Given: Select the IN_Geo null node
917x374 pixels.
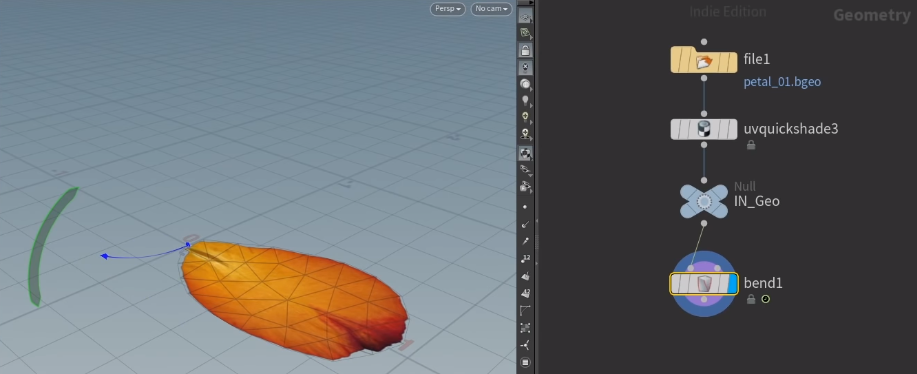Looking at the screenshot, I should (704, 202).
